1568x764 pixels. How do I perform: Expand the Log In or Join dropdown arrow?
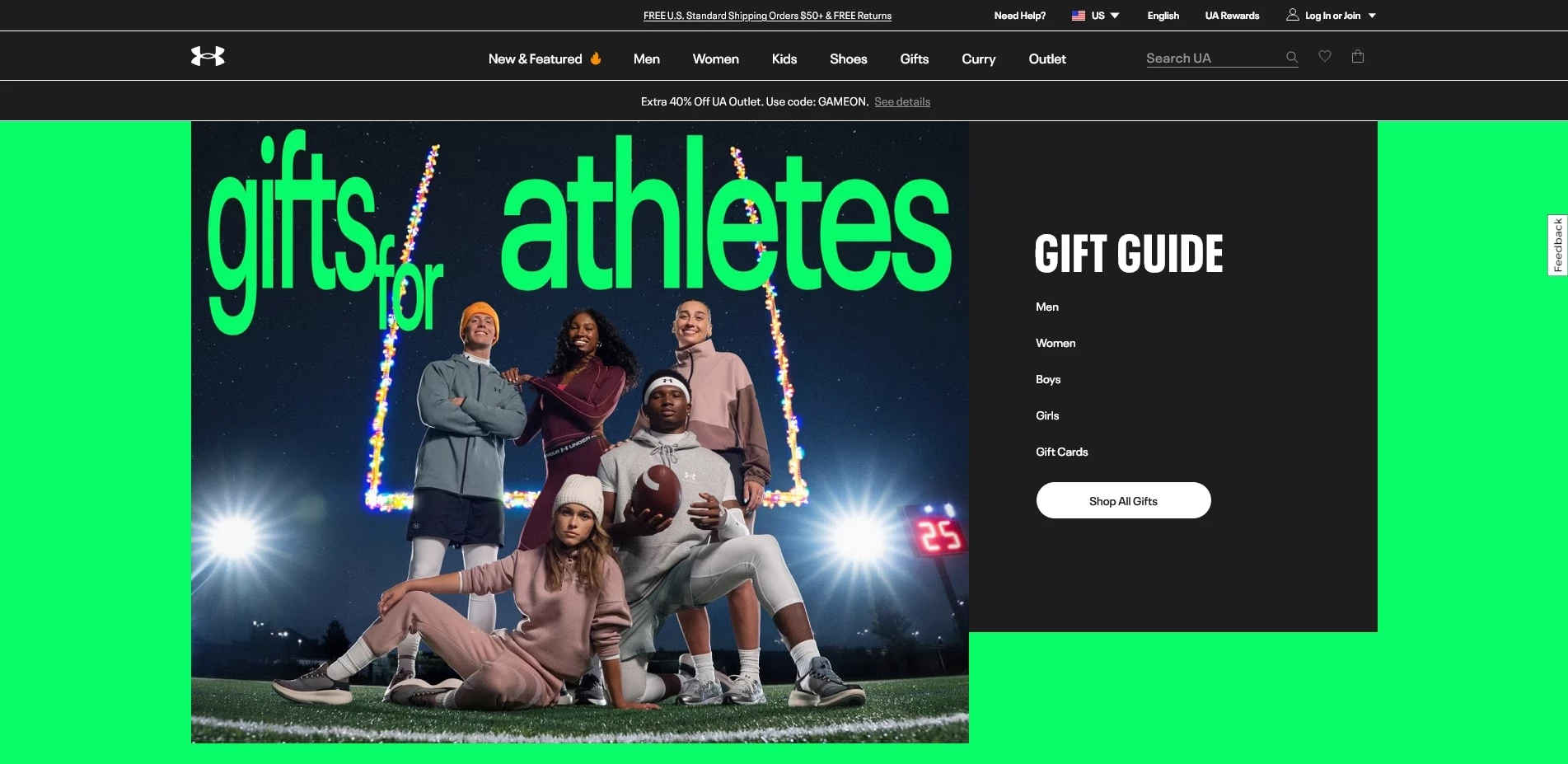coord(1372,16)
